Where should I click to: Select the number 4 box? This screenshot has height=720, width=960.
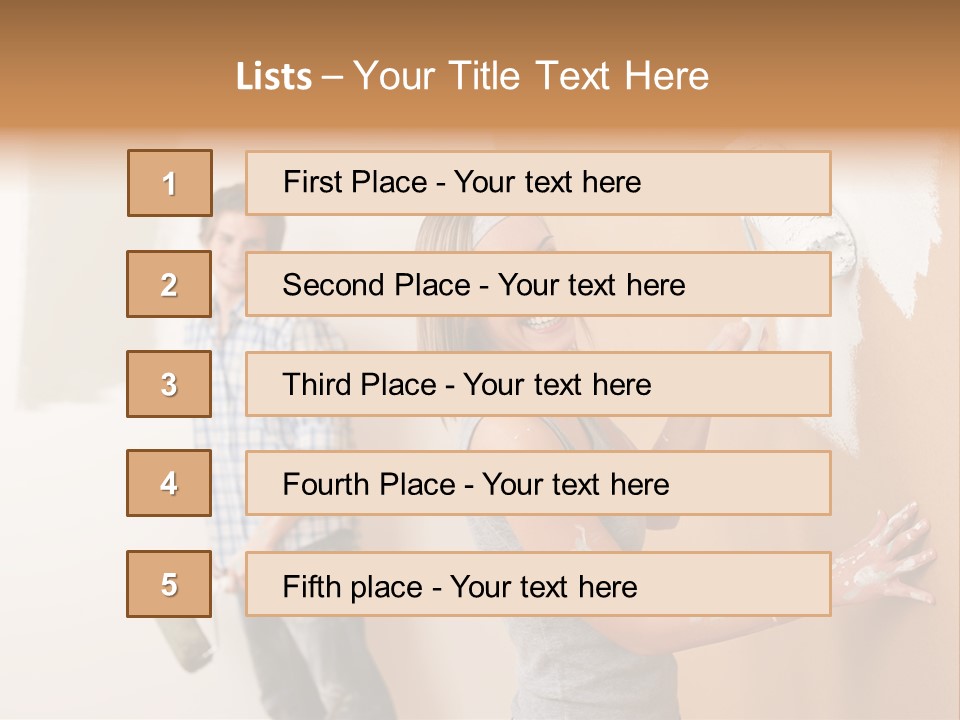pos(170,483)
